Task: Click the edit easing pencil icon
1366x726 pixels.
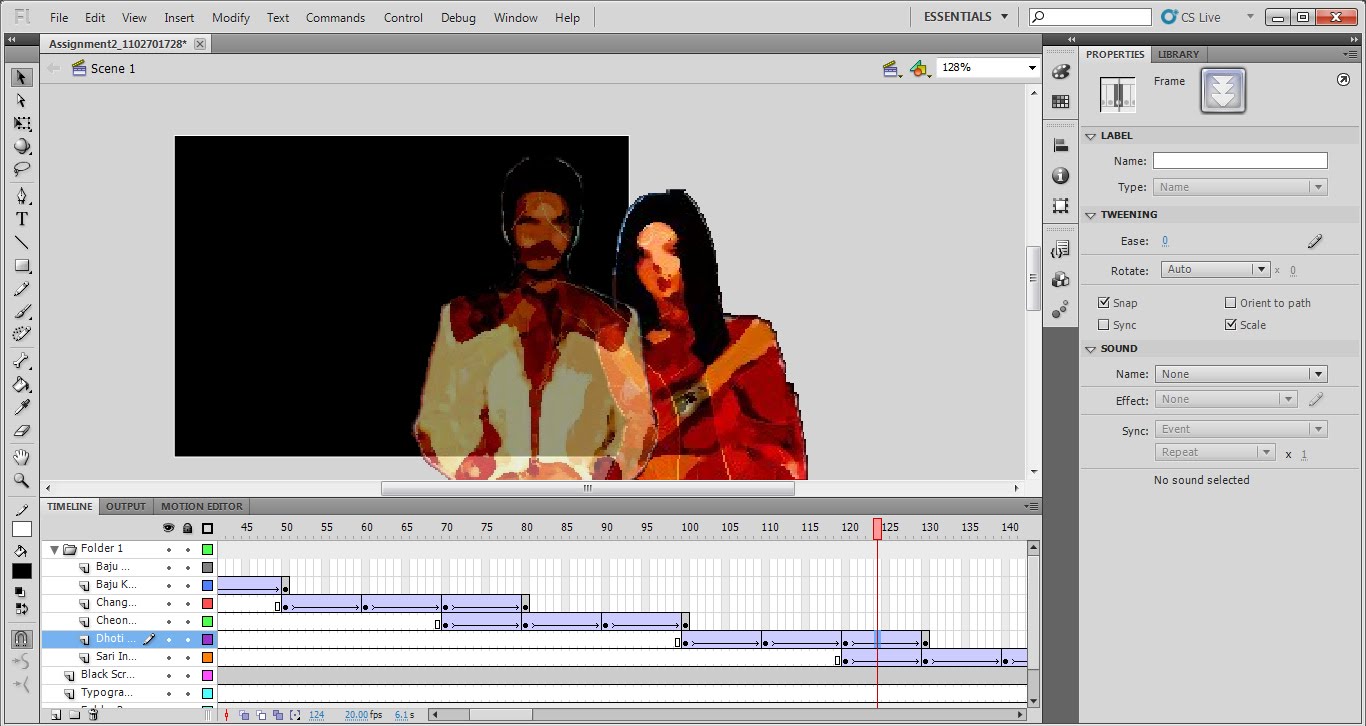Action: pyautogui.click(x=1315, y=241)
